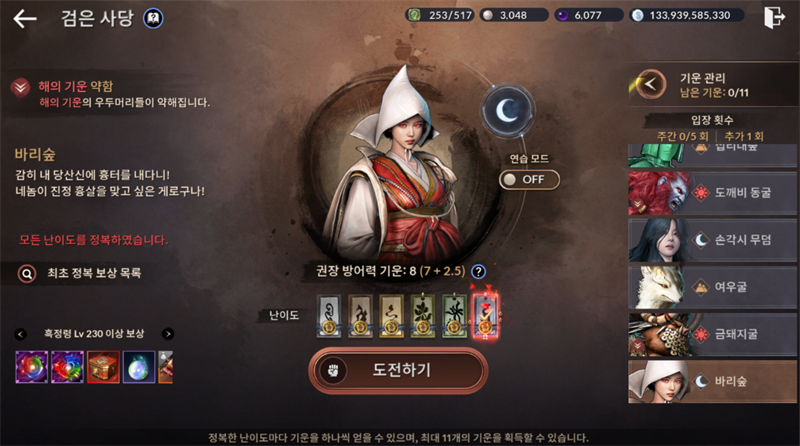Select 손각시 무덤 boss entry
This screenshot has width=800, height=446.
tap(712, 240)
